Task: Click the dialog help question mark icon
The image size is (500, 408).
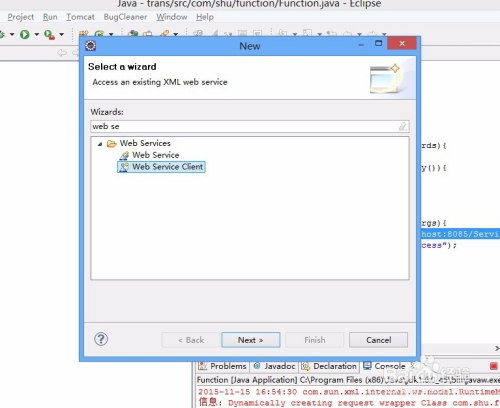Action: coord(101,339)
